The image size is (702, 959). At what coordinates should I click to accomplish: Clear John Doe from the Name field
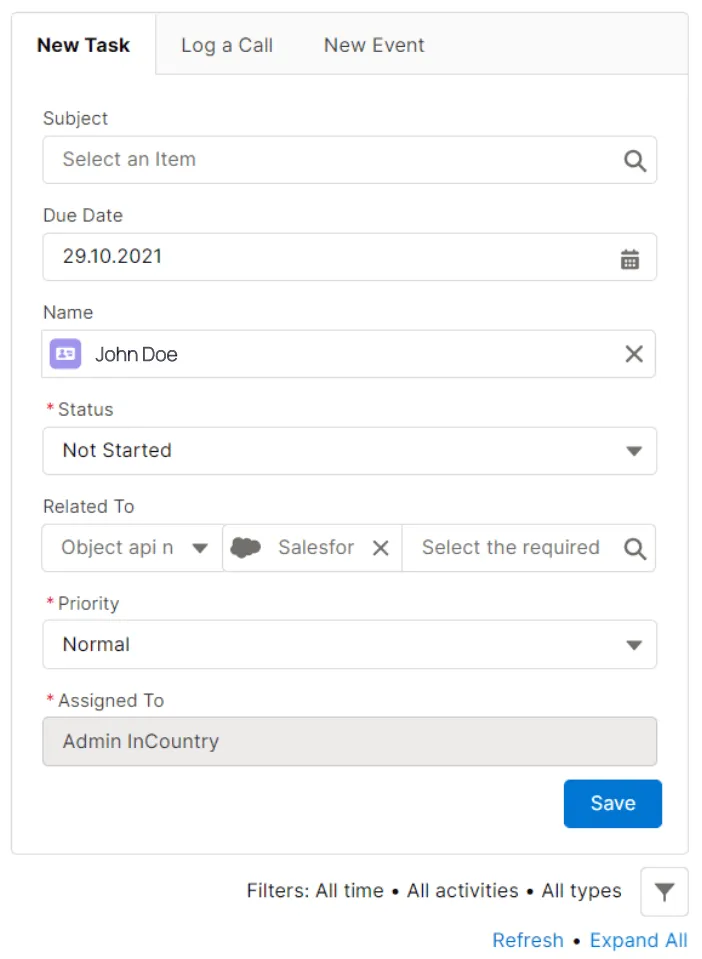pyautogui.click(x=634, y=353)
